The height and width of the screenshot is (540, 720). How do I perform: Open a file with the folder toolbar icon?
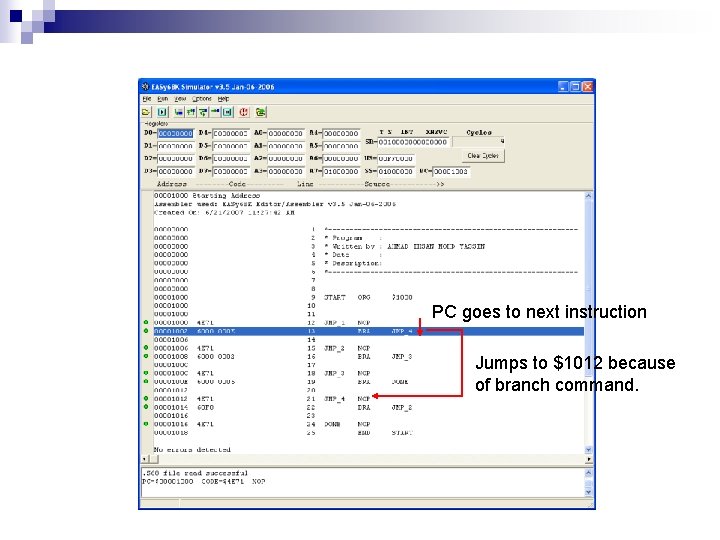click(146, 112)
